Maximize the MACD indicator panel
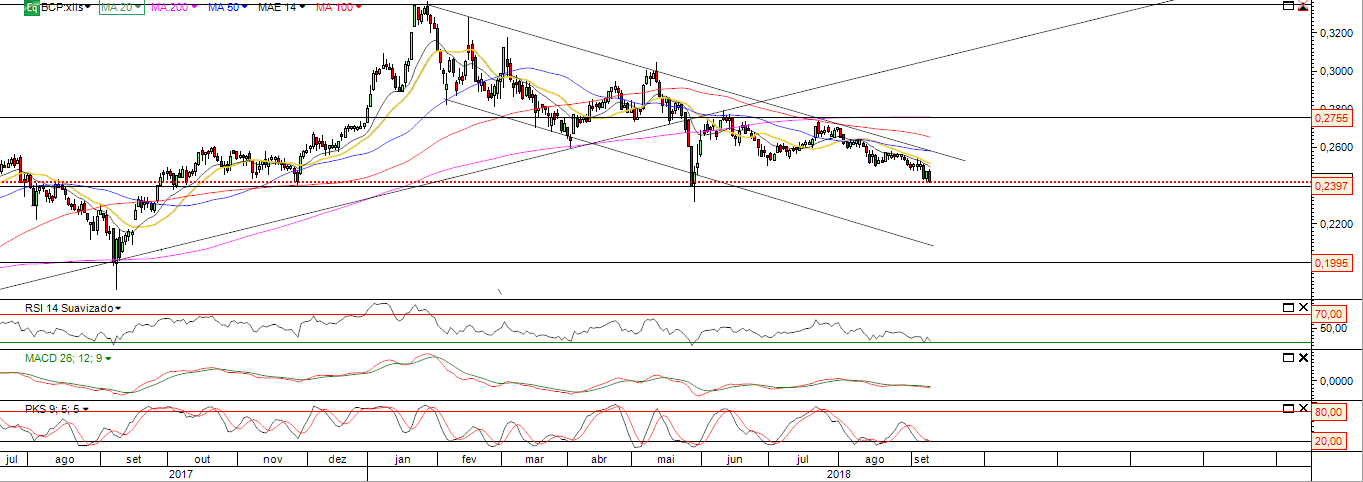Screen dimensions: 1363x482 pyautogui.click(x=1288, y=357)
